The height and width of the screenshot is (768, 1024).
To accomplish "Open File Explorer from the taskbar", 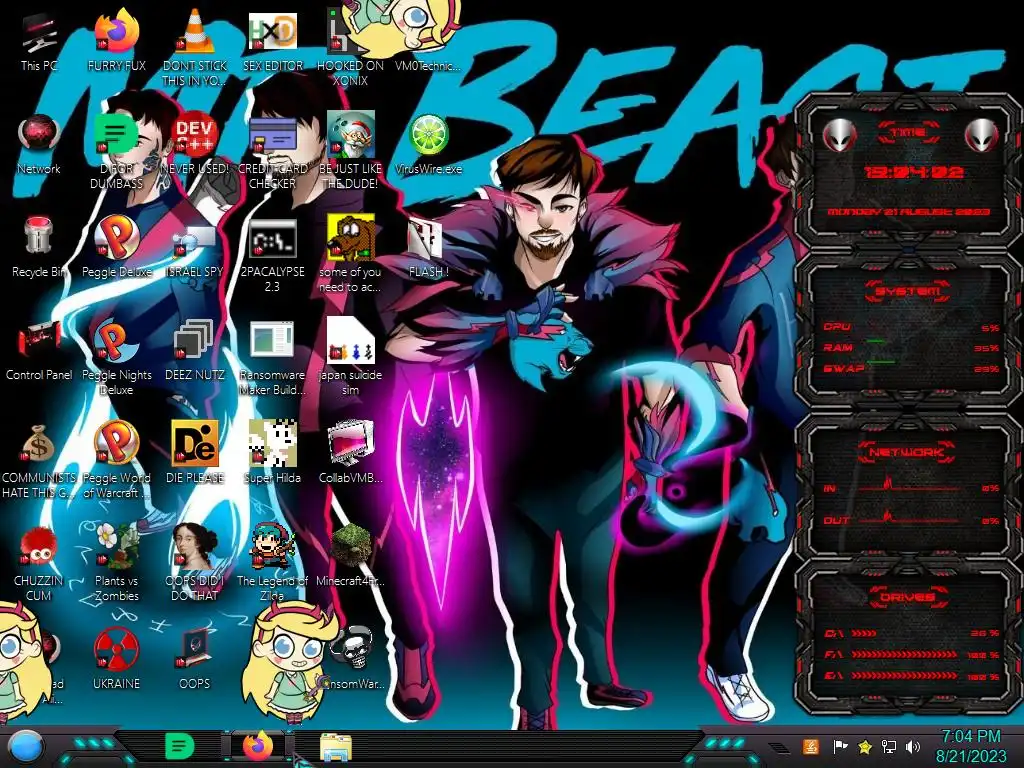I will (336, 747).
